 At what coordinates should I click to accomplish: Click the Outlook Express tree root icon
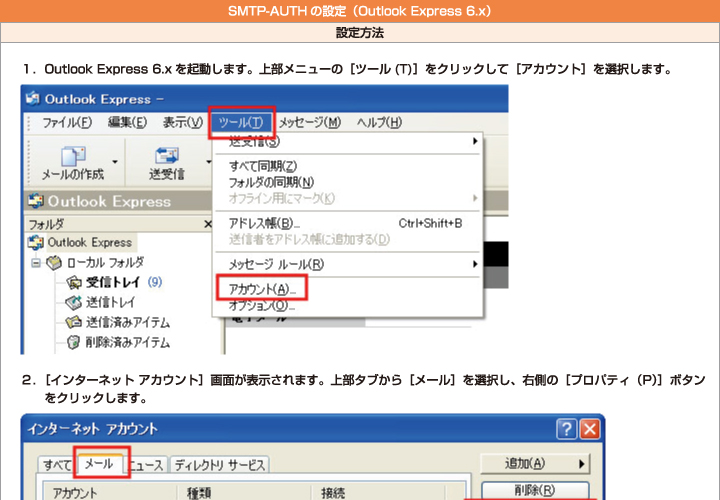tap(36, 242)
